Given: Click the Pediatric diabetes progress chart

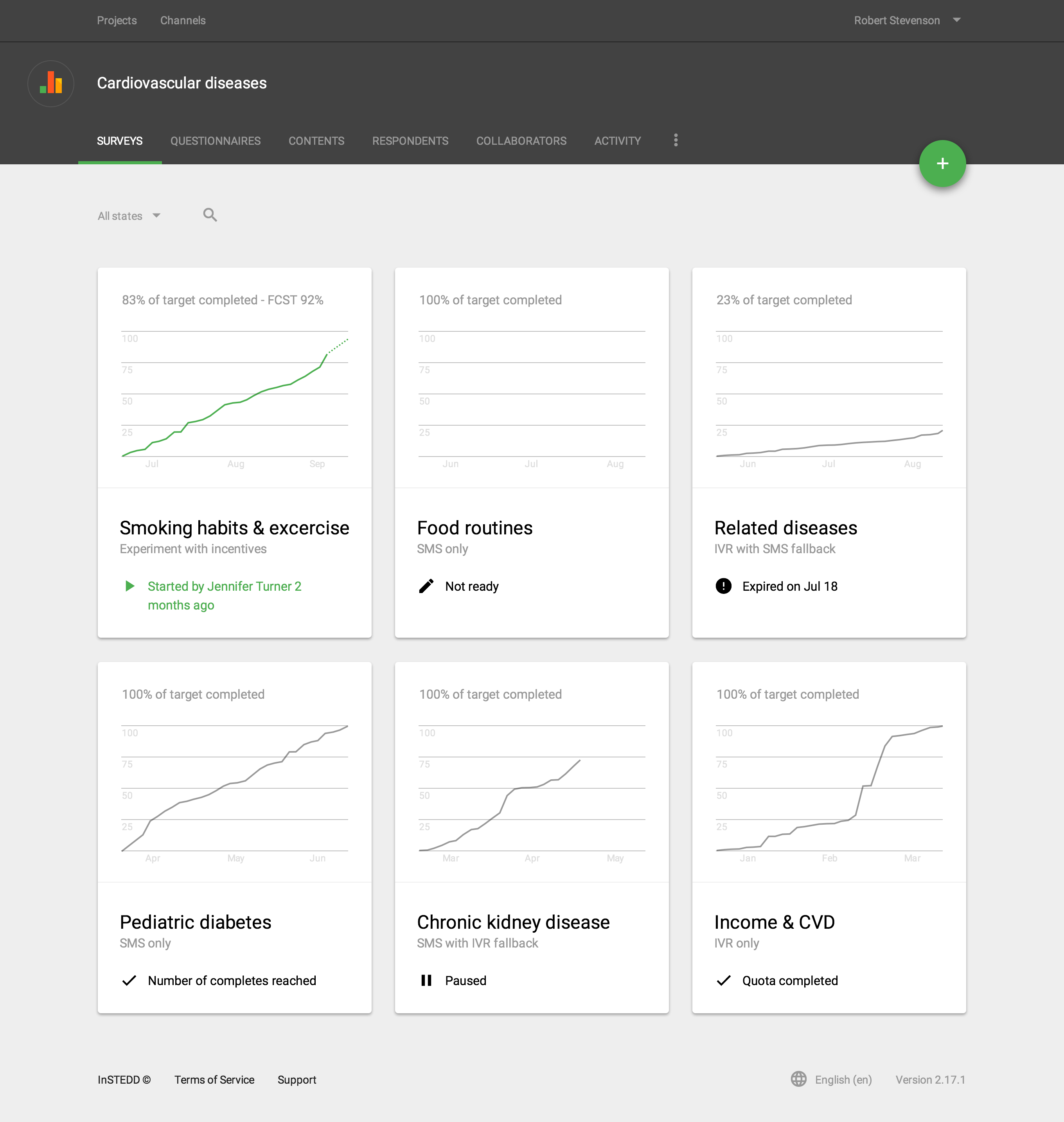Looking at the screenshot, I should tap(235, 793).
